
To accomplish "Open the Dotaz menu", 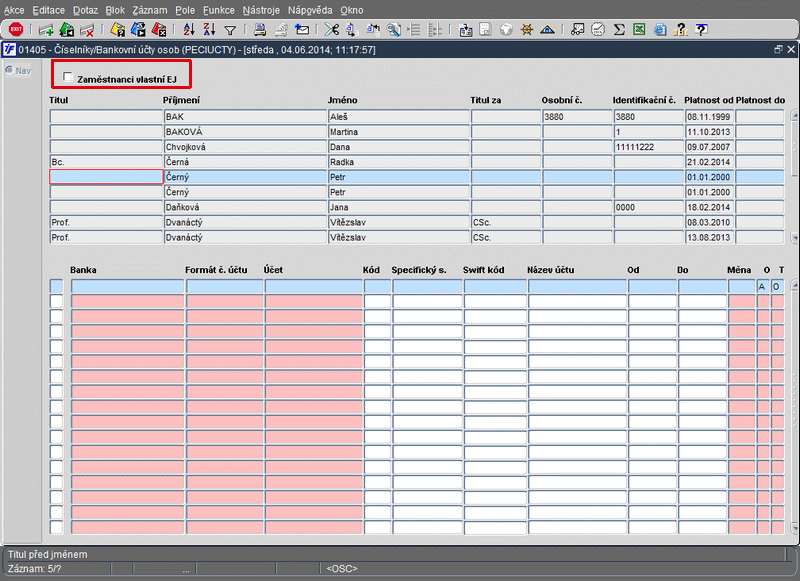I will (x=85, y=10).
